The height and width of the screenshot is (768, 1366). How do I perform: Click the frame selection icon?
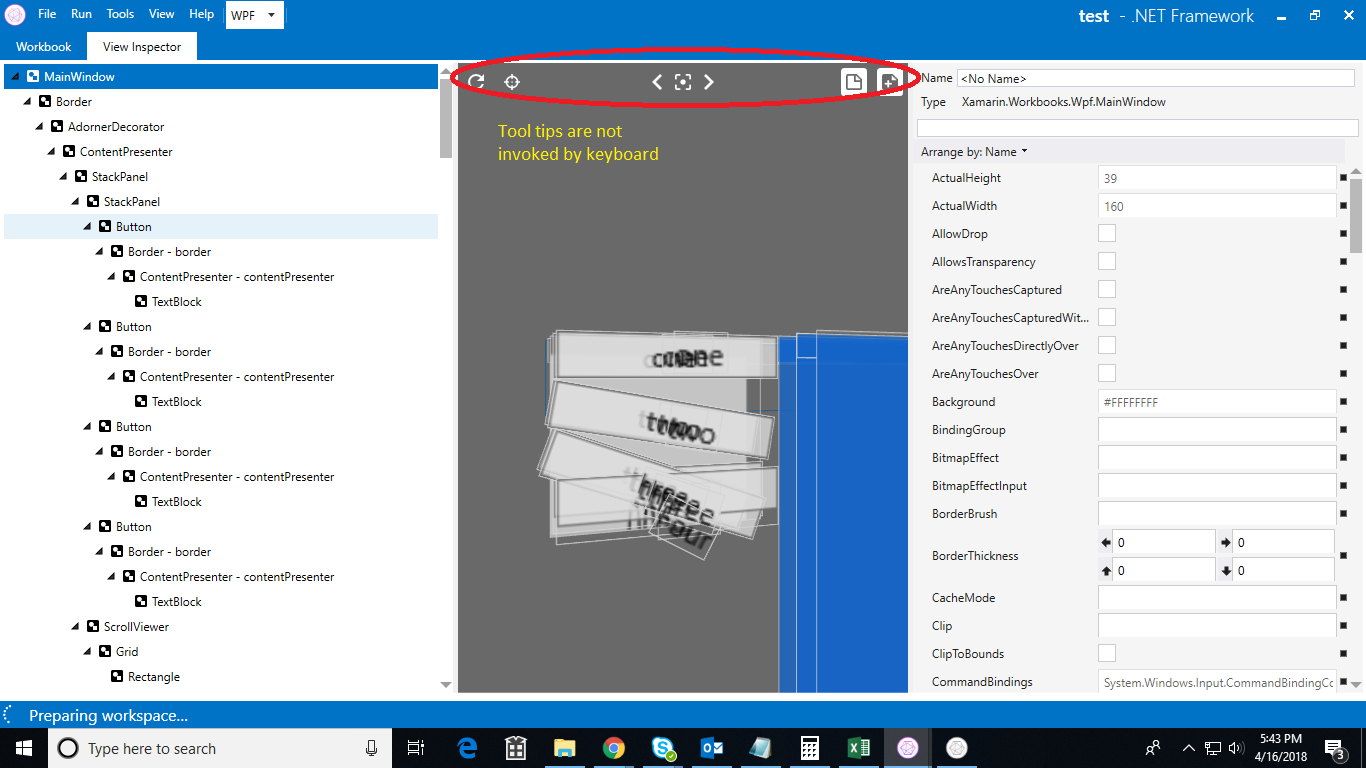tap(683, 82)
